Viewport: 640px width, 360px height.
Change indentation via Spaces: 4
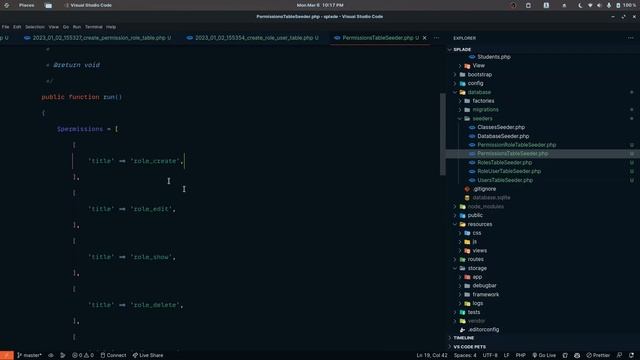(x=465, y=355)
